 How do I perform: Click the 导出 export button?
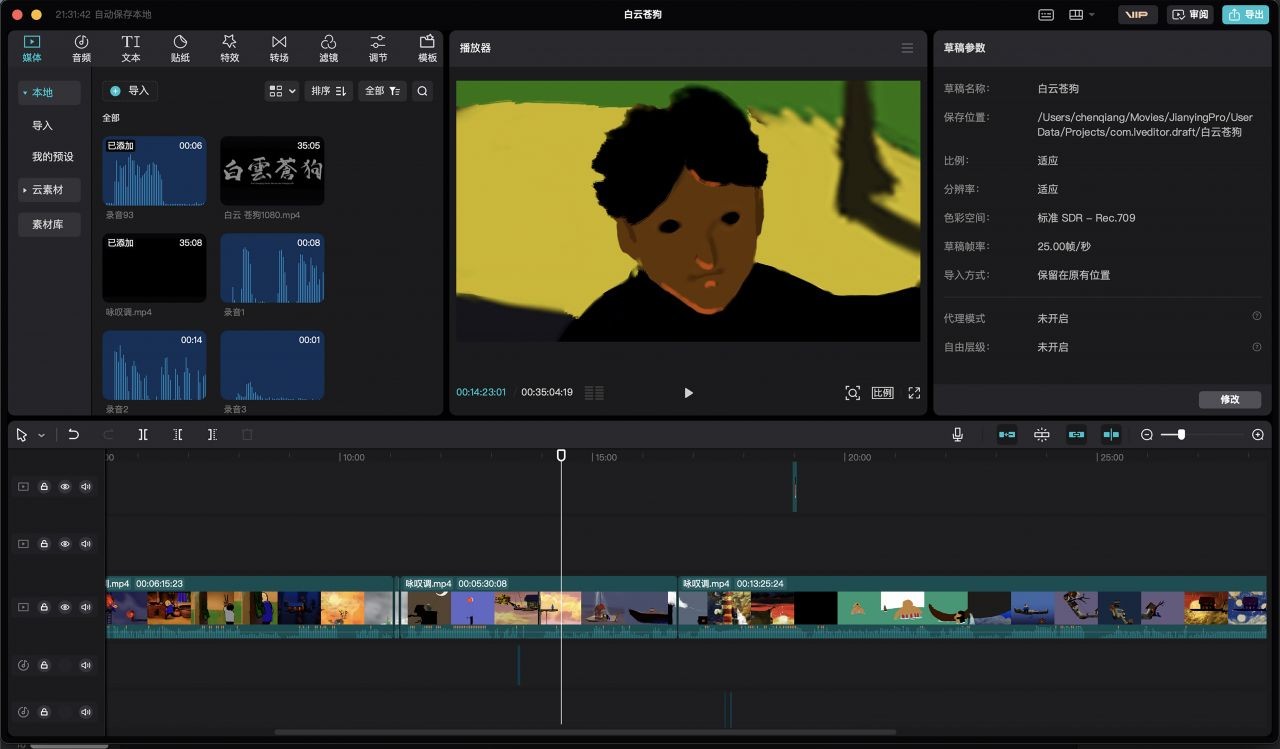(x=1245, y=15)
